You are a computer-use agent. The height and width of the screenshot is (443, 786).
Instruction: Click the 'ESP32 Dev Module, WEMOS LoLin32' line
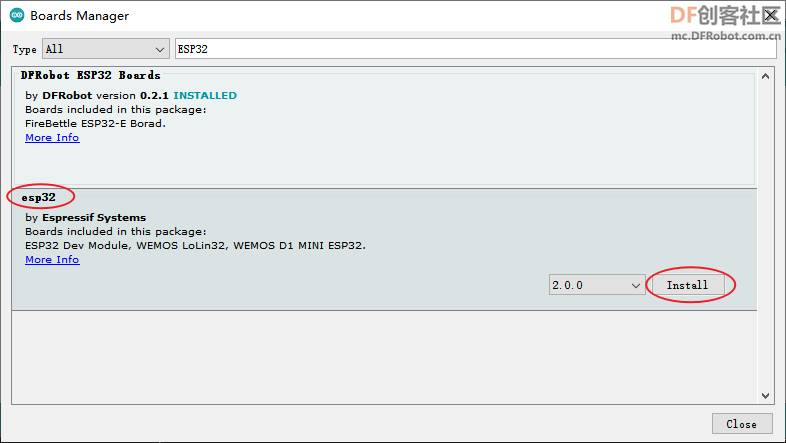pyautogui.click(x=195, y=246)
